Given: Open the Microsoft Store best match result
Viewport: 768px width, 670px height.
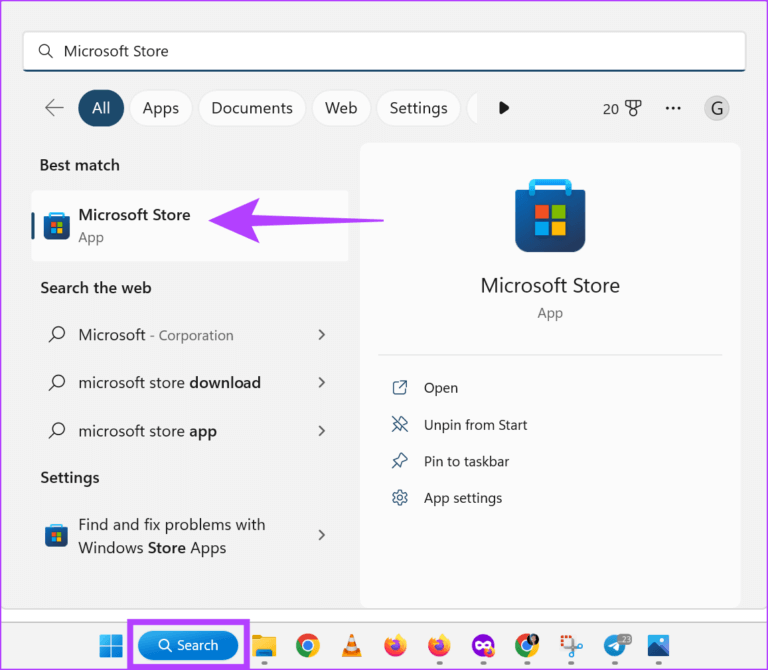Looking at the screenshot, I should click(x=190, y=226).
